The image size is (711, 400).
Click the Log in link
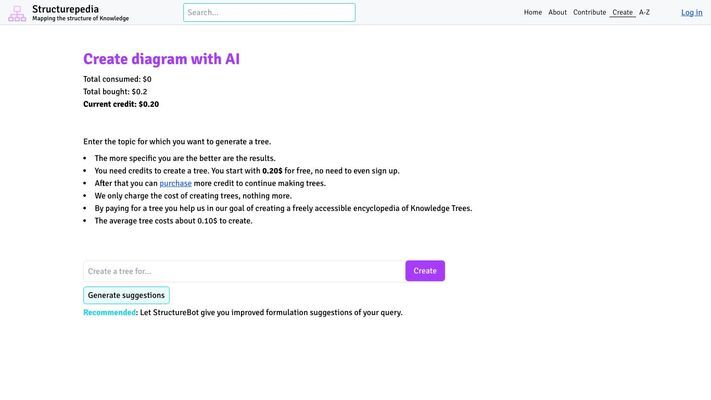[692, 13]
